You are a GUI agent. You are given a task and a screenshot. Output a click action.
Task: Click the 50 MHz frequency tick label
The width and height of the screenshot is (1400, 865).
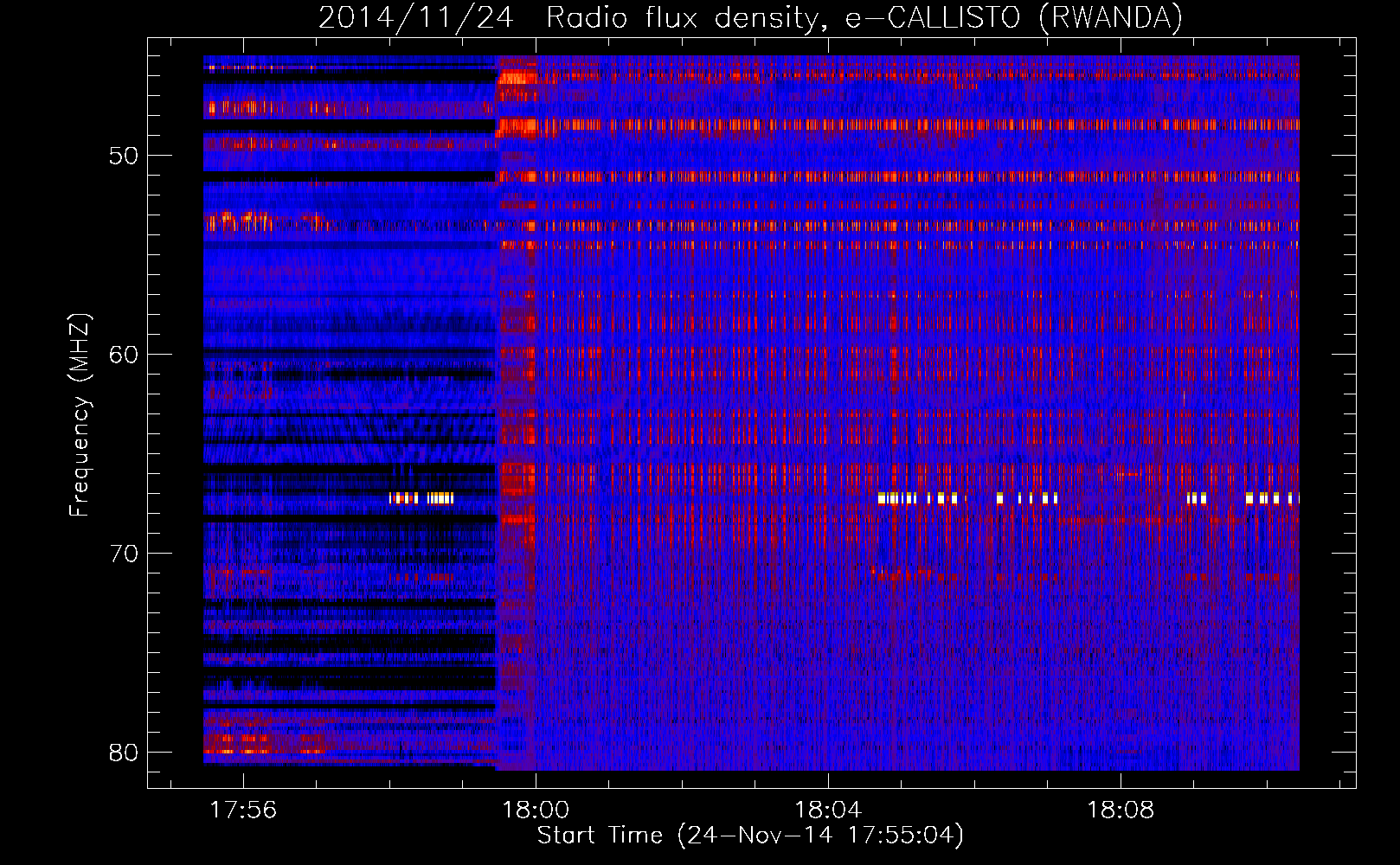point(124,156)
